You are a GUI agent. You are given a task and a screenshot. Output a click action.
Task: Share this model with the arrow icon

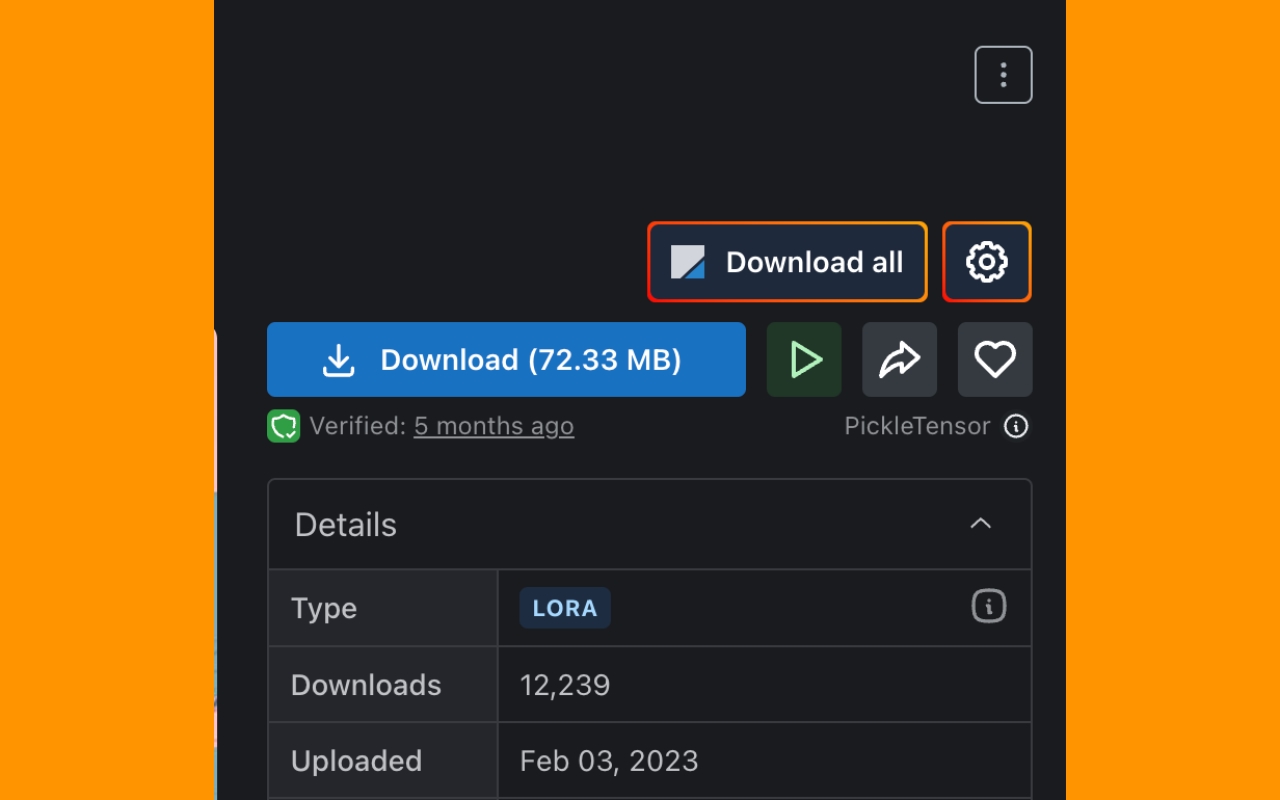coord(899,360)
